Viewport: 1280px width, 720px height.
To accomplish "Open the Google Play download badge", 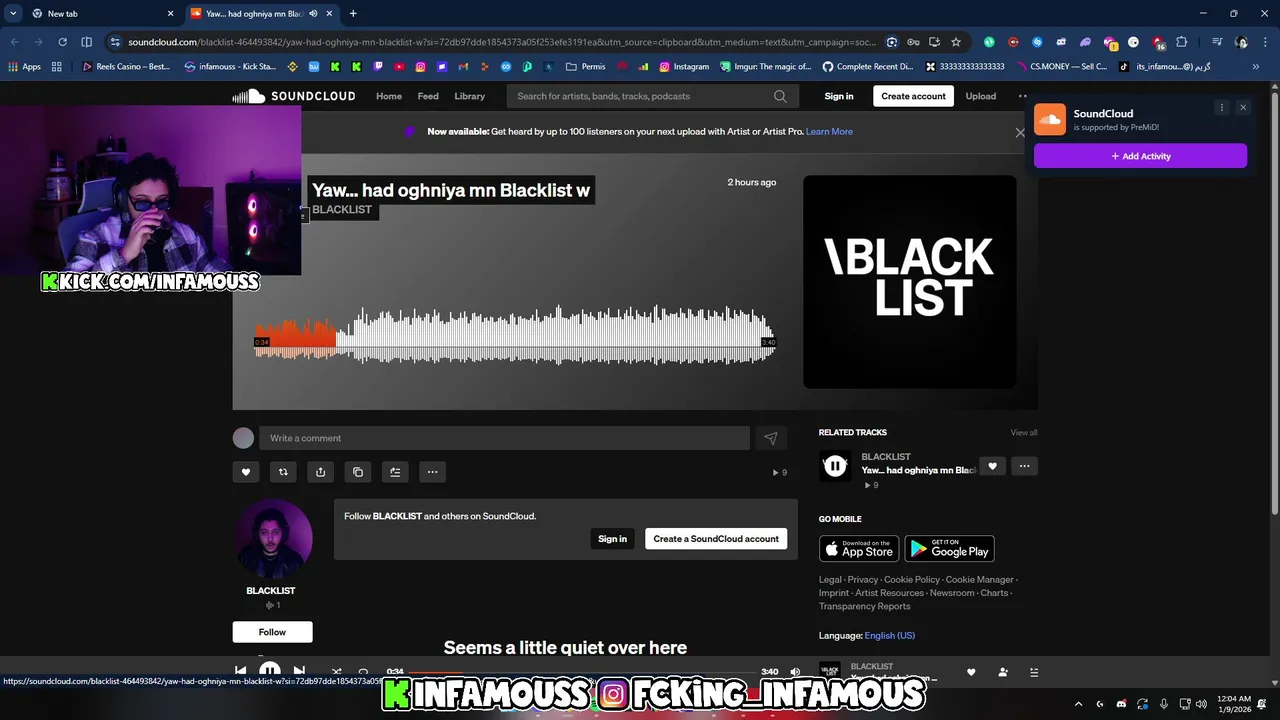I will [x=949, y=549].
